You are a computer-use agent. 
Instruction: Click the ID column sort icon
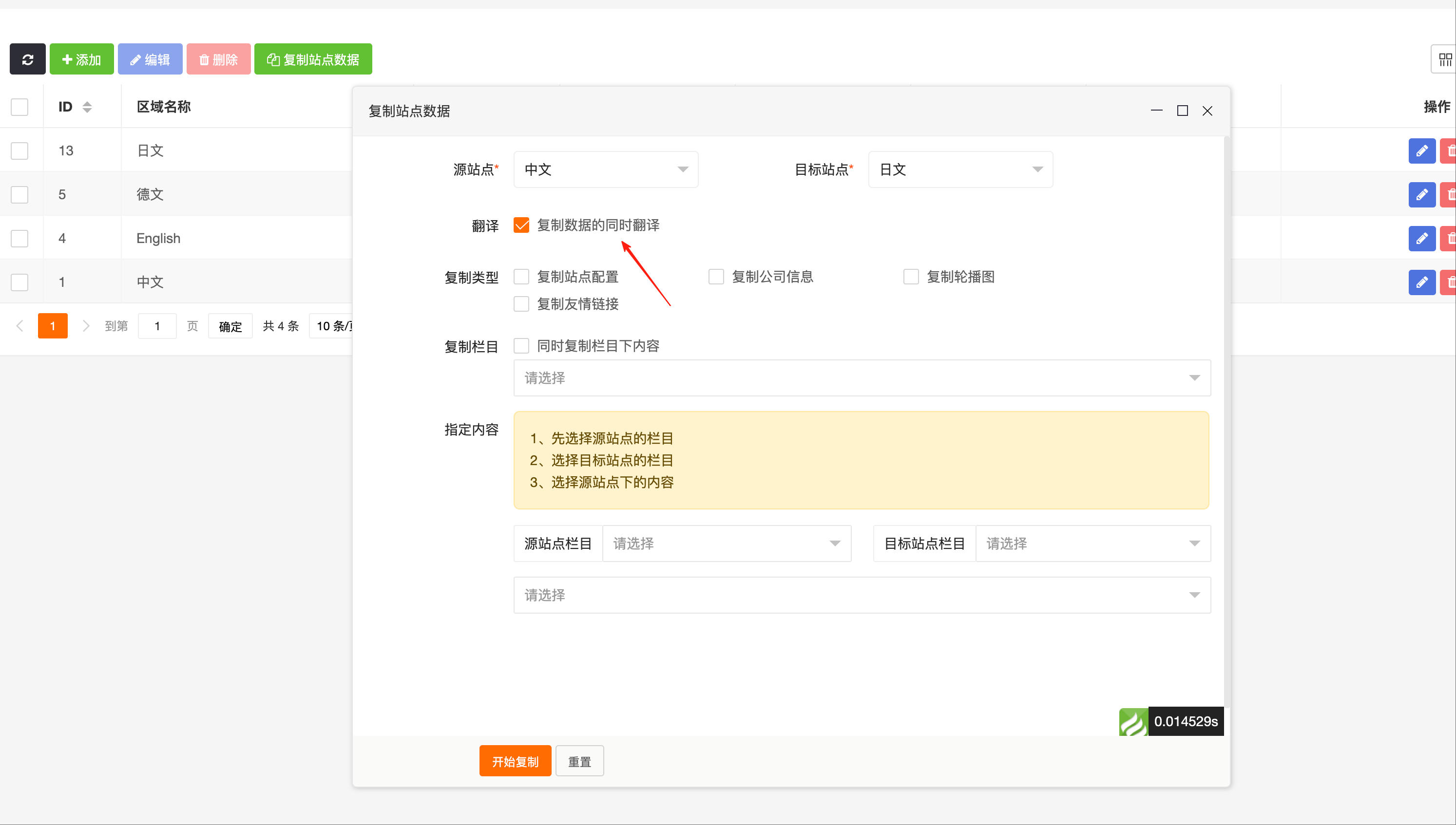(87, 107)
